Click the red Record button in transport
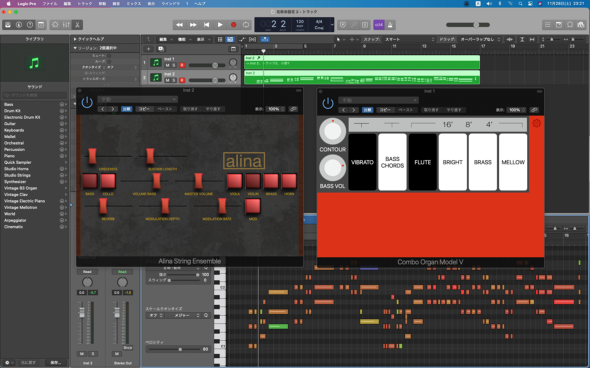Image resolution: width=590 pixels, height=368 pixels. (233, 25)
